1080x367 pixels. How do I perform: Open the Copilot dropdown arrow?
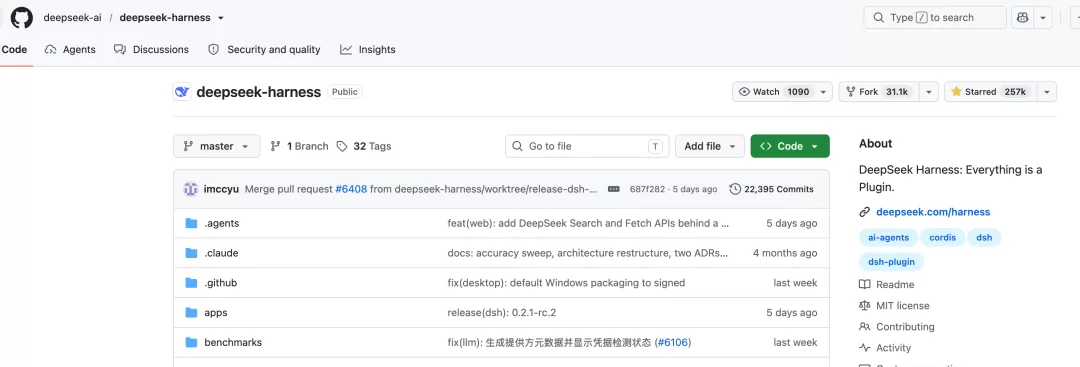(1043, 17)
